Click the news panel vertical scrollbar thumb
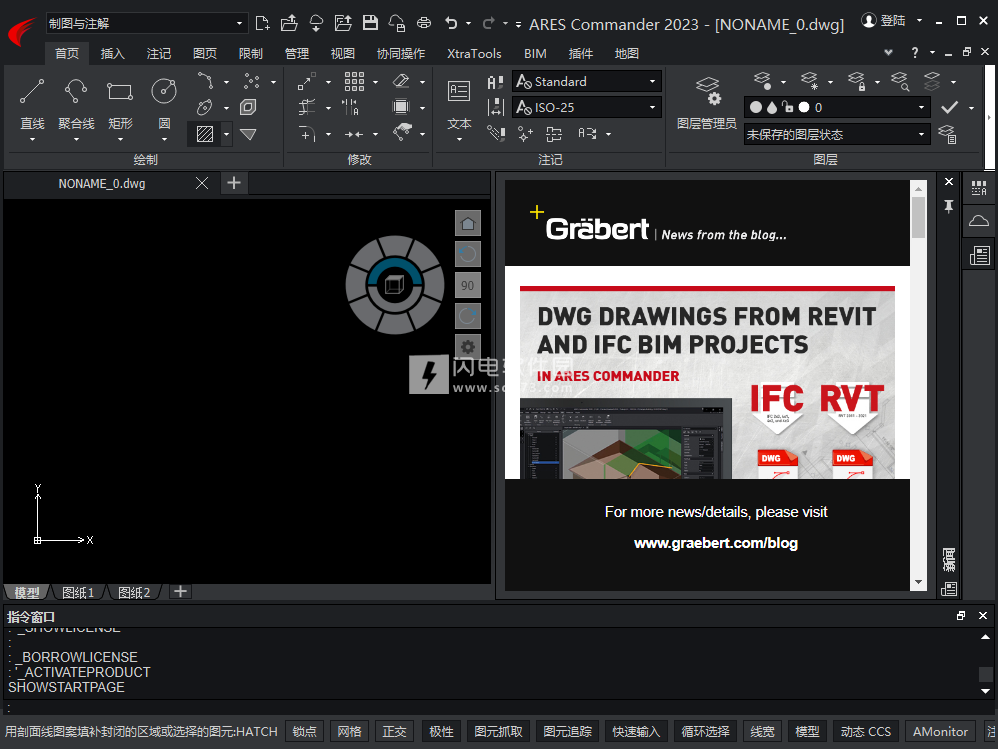The image size is (998, 749). [918, 217]
